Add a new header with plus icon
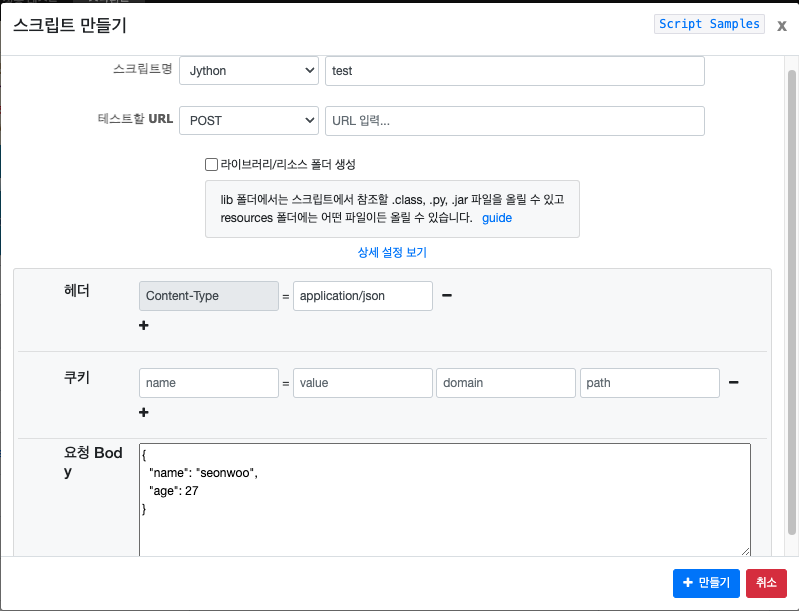The width and height of the screenshot is (799, 611). [144, 325]
